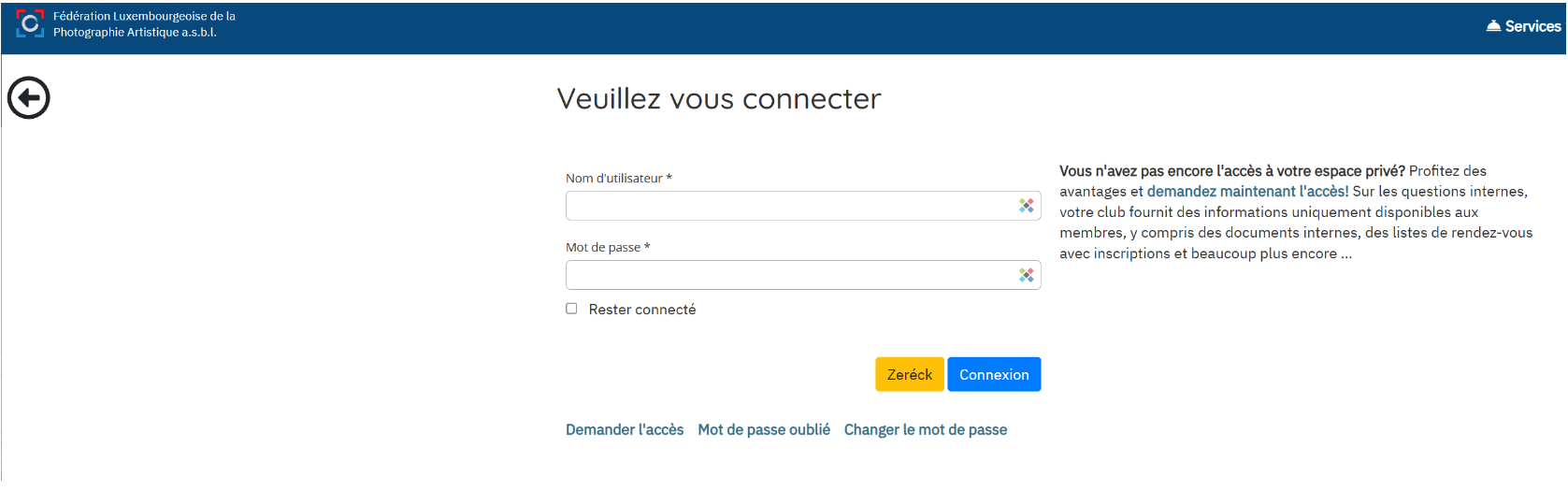Screen dimensions: 1568x491
Task: Open the Services menu
Action: (x=1532, y=26)
